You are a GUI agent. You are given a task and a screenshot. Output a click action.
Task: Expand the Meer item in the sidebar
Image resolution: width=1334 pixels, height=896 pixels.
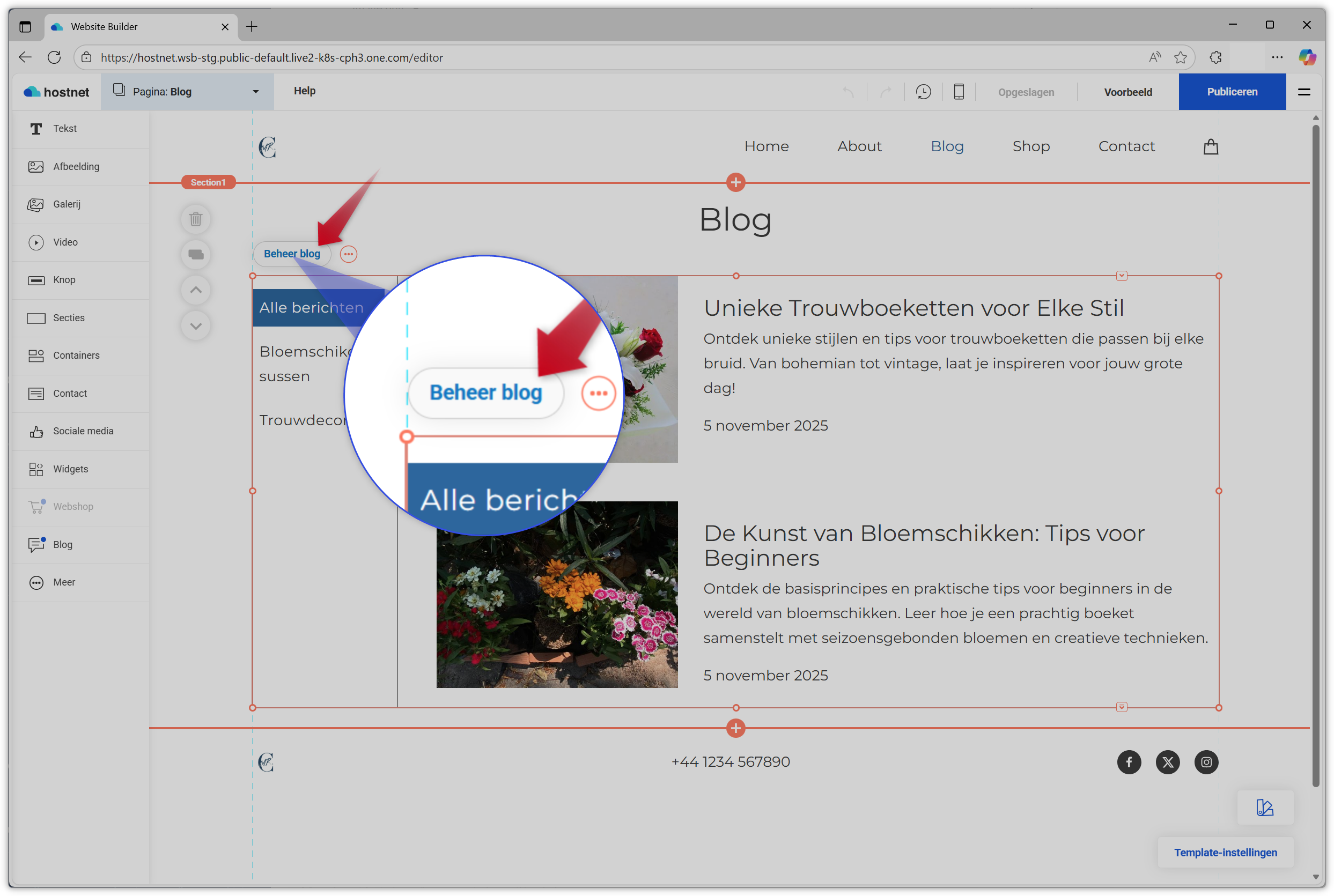63,582
